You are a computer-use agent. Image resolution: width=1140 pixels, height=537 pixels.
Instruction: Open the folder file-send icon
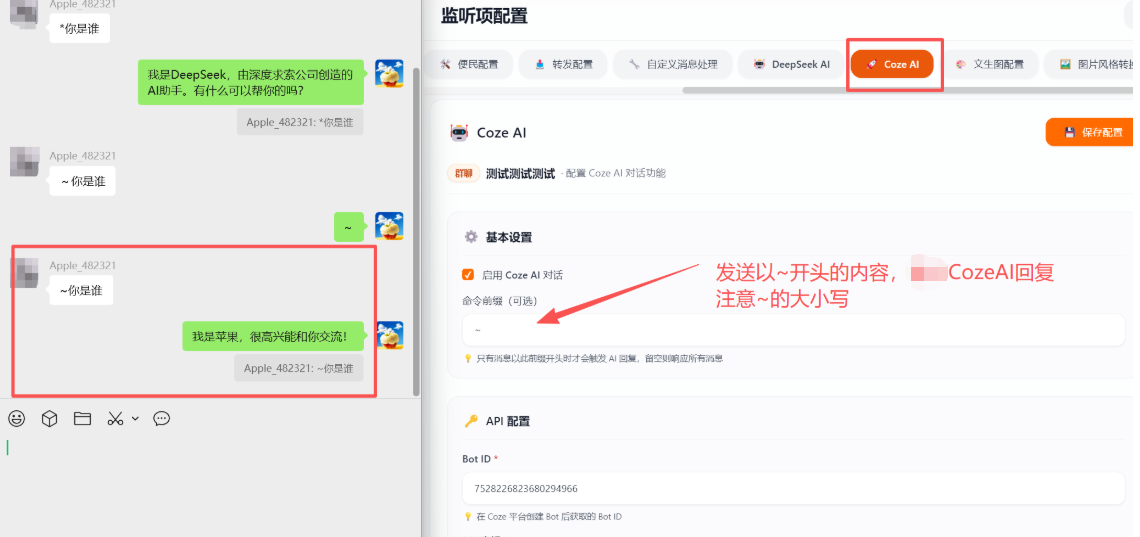82,419
